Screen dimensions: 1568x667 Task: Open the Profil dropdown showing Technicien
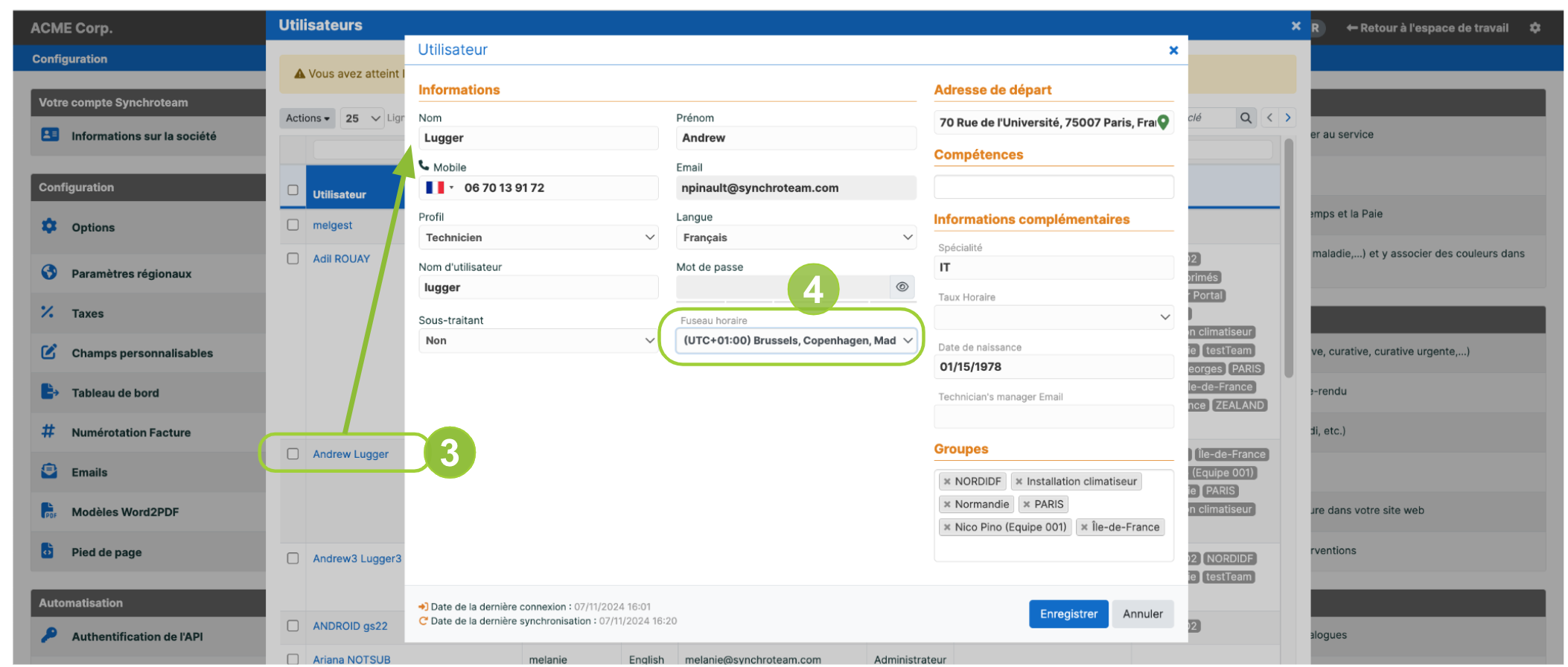[x=538, y=237]
